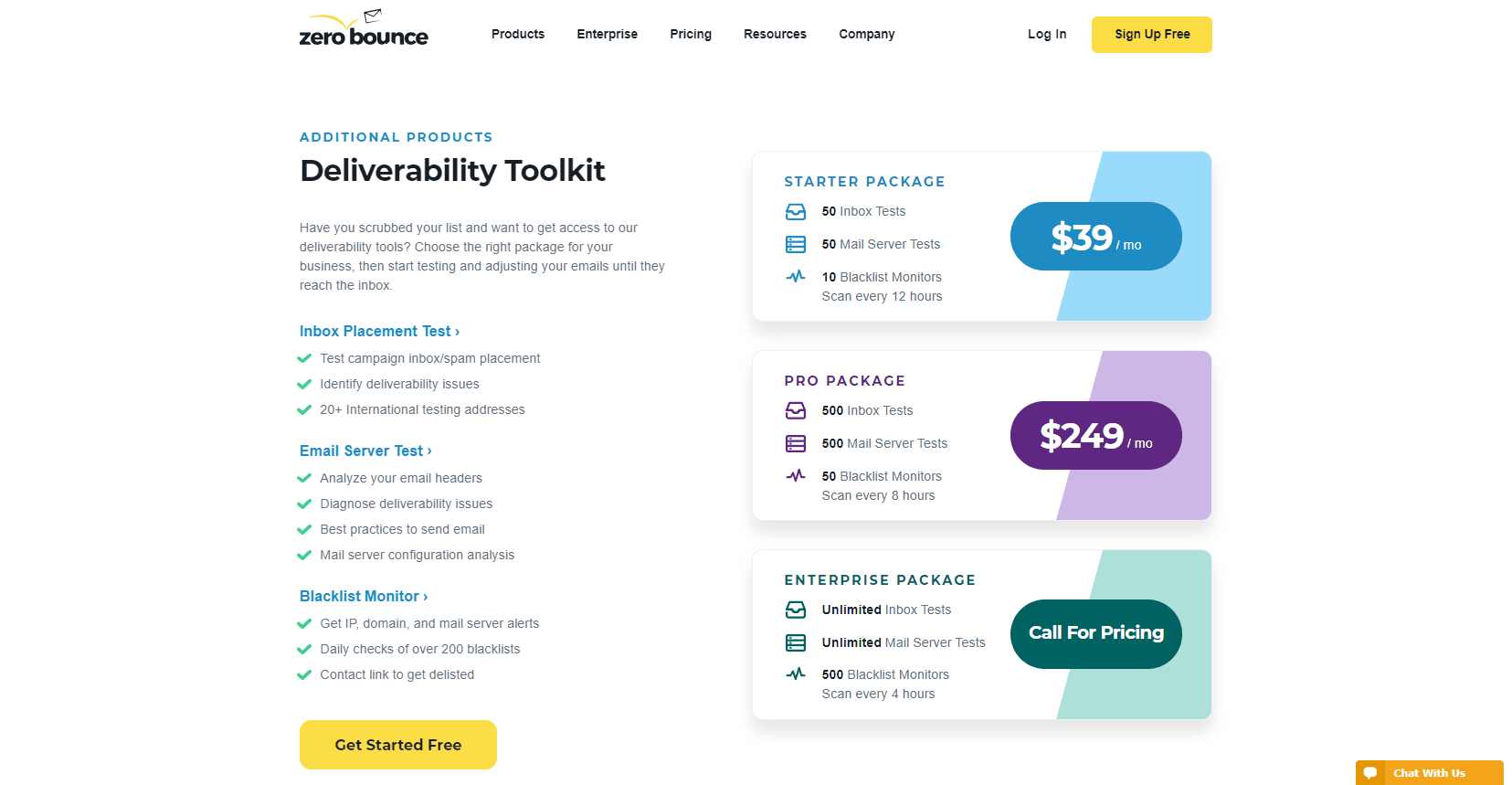
Task: Go to the Pricing page
Action: coord(691,35)
